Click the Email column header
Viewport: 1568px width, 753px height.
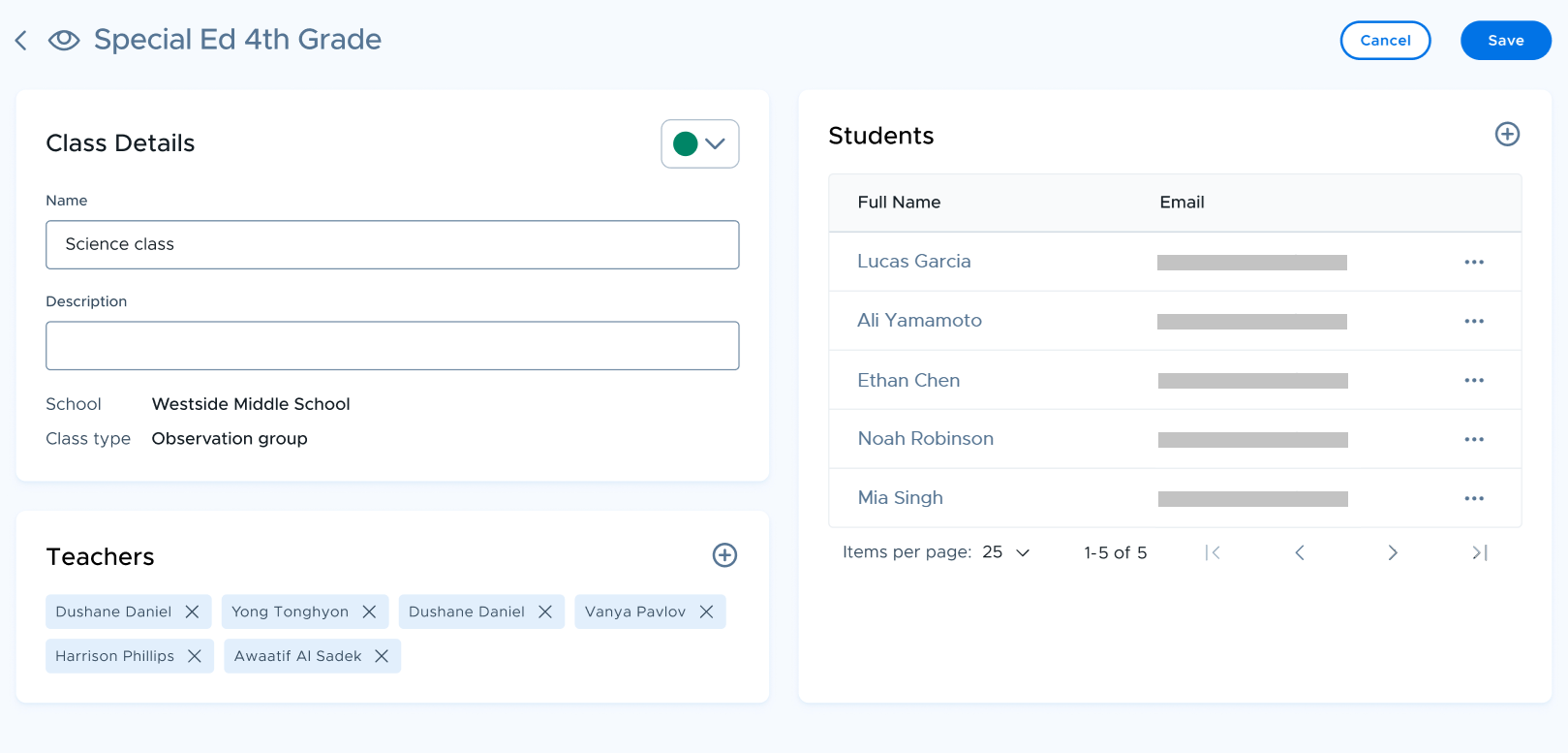click(x=1182, y=202)
